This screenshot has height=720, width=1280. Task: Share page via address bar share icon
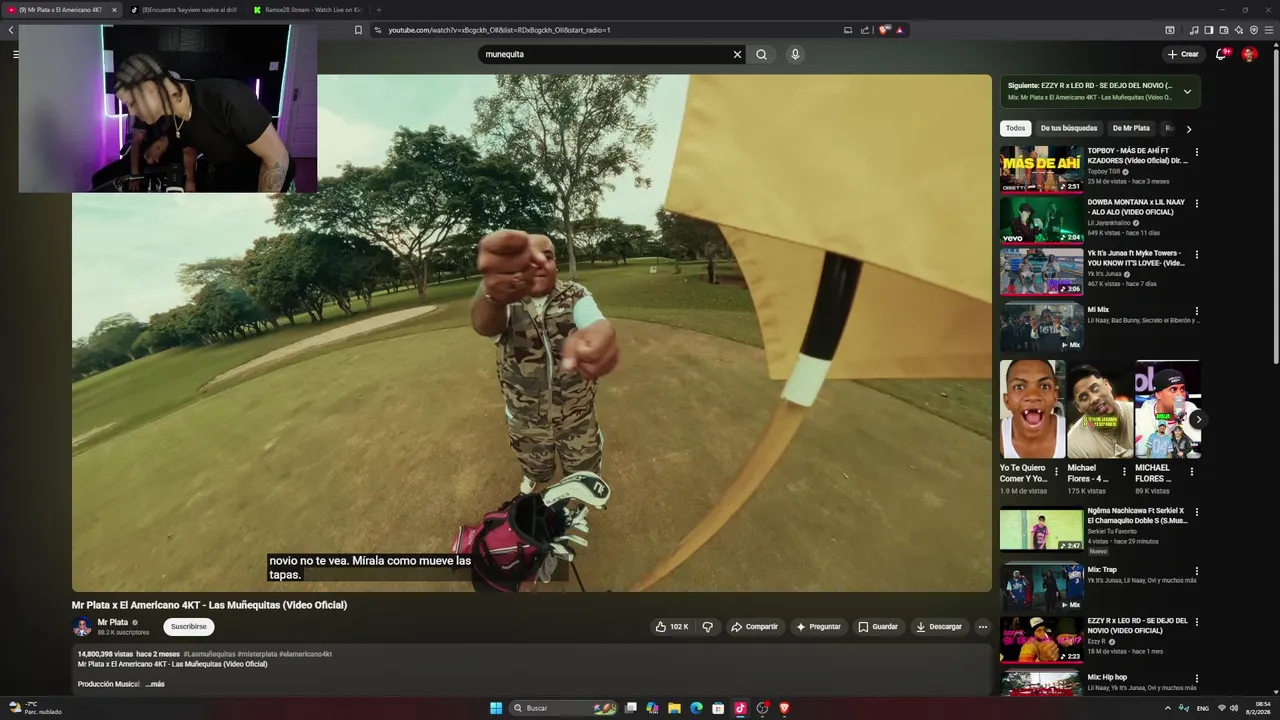click(864, 30)
